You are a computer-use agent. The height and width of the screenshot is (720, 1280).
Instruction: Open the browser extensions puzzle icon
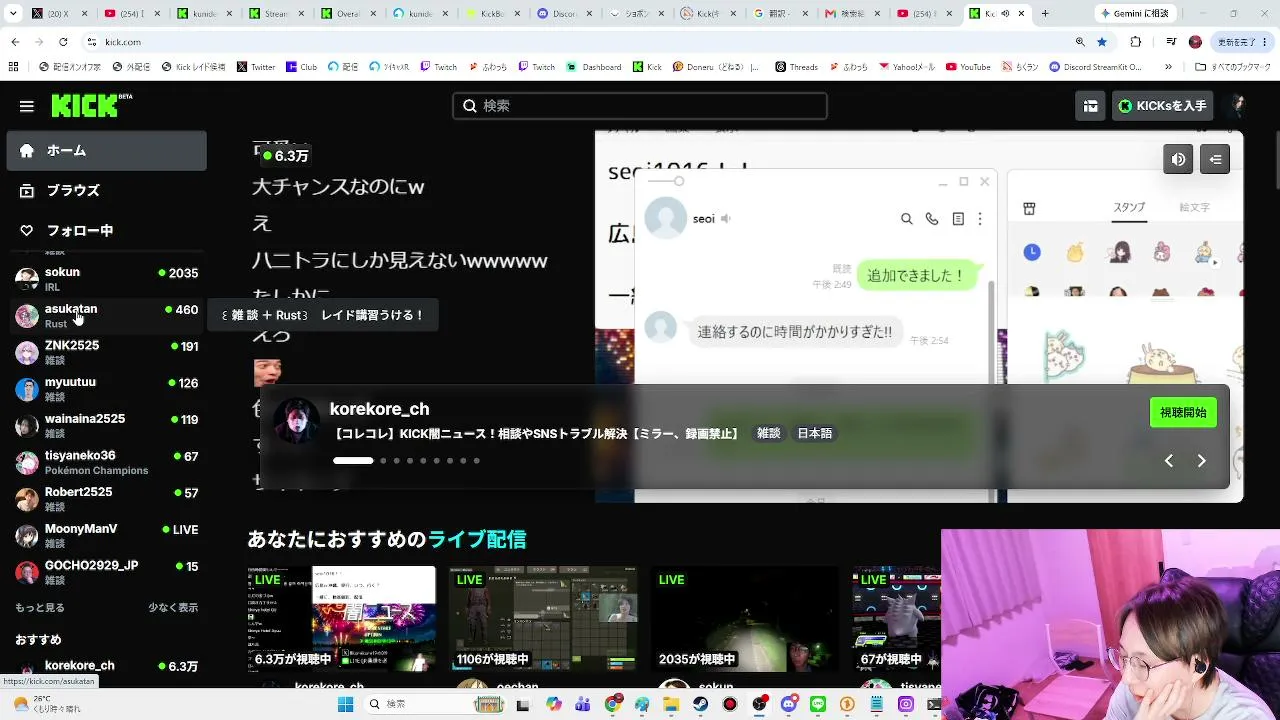1135,42
